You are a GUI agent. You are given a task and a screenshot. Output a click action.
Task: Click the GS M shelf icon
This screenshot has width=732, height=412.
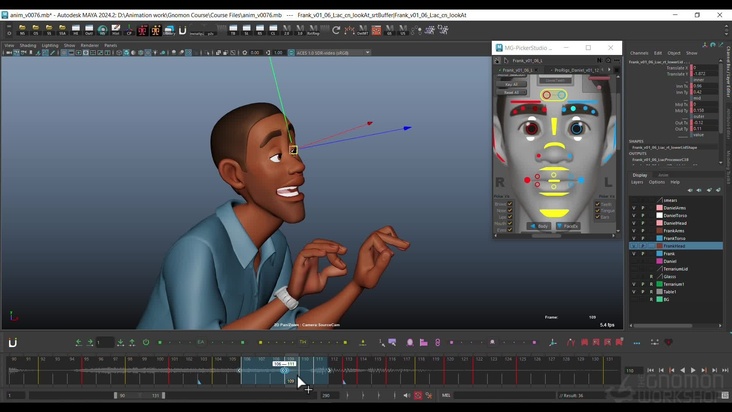pos(389,30)
